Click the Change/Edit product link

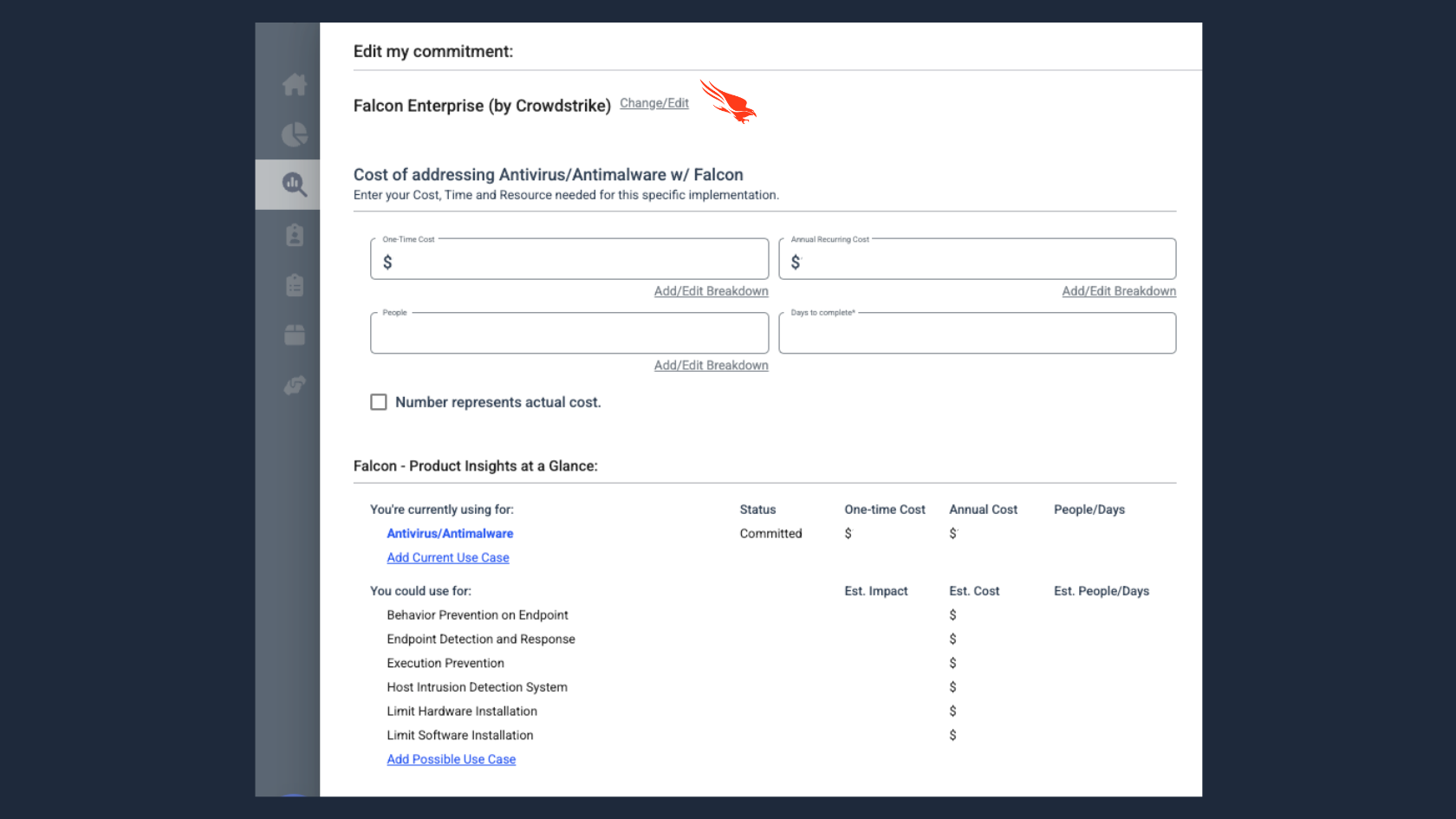(654, 103)
